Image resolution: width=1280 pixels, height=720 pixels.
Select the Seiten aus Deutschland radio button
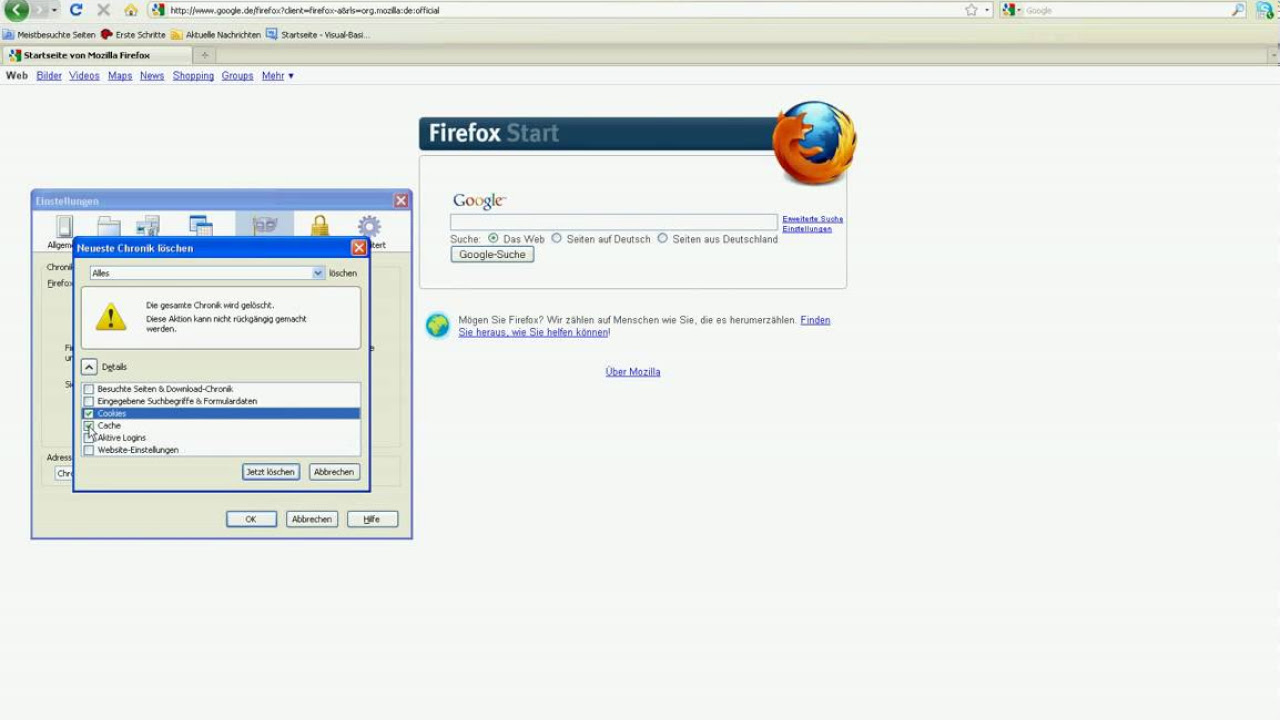pyautogui.click(x=662, y=239)
